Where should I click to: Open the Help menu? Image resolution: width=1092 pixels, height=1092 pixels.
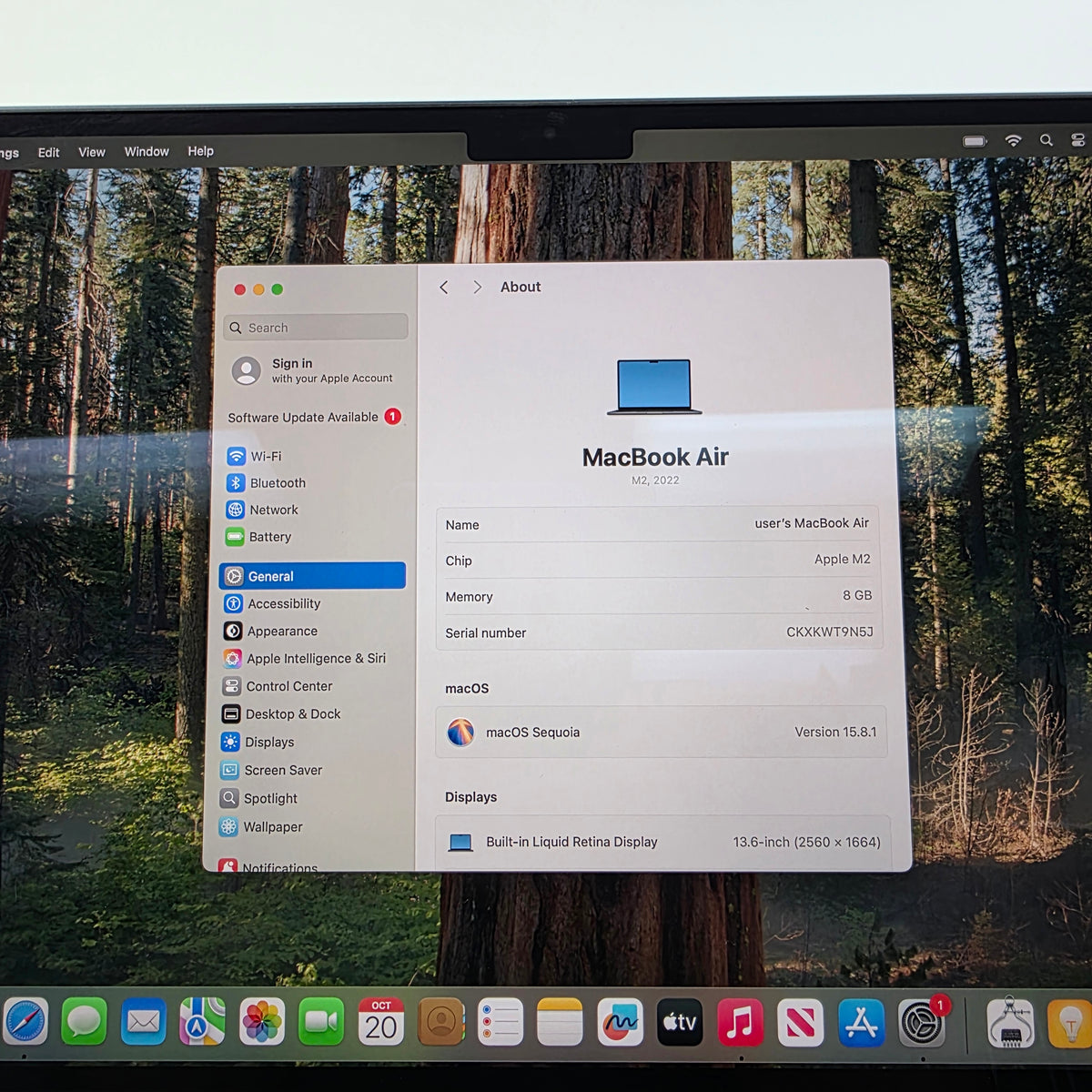(x=201, y=151)
